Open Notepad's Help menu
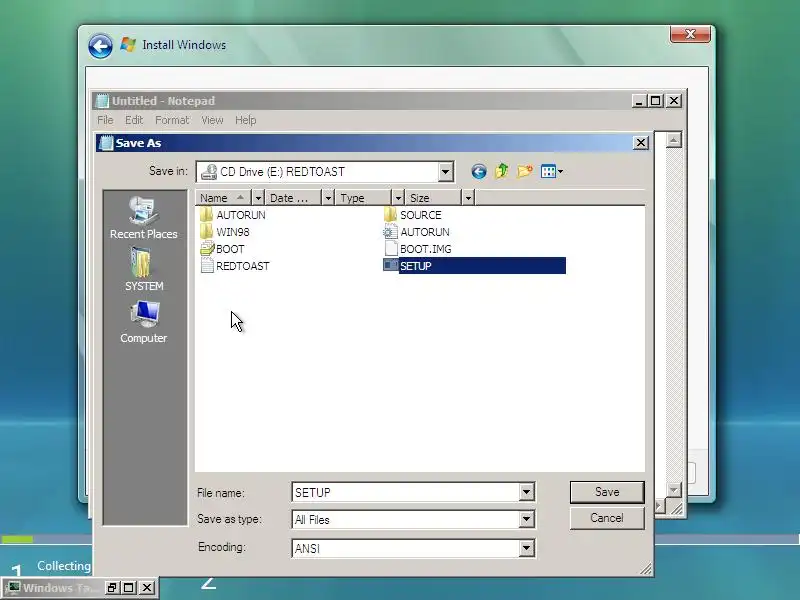 tap(245, 120)
